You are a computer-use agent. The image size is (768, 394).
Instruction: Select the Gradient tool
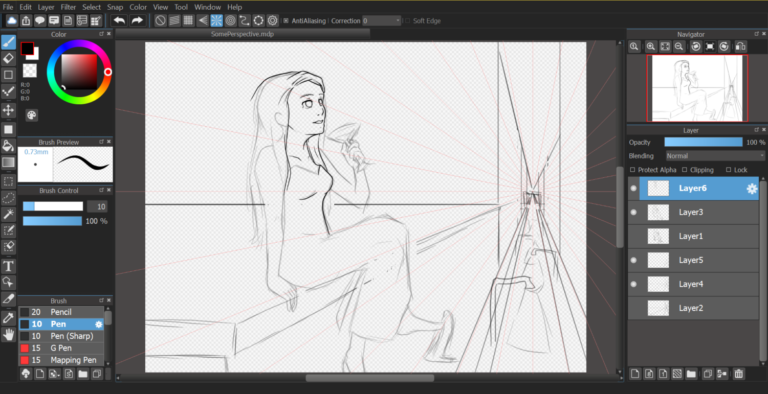click(x=8, y=162)
